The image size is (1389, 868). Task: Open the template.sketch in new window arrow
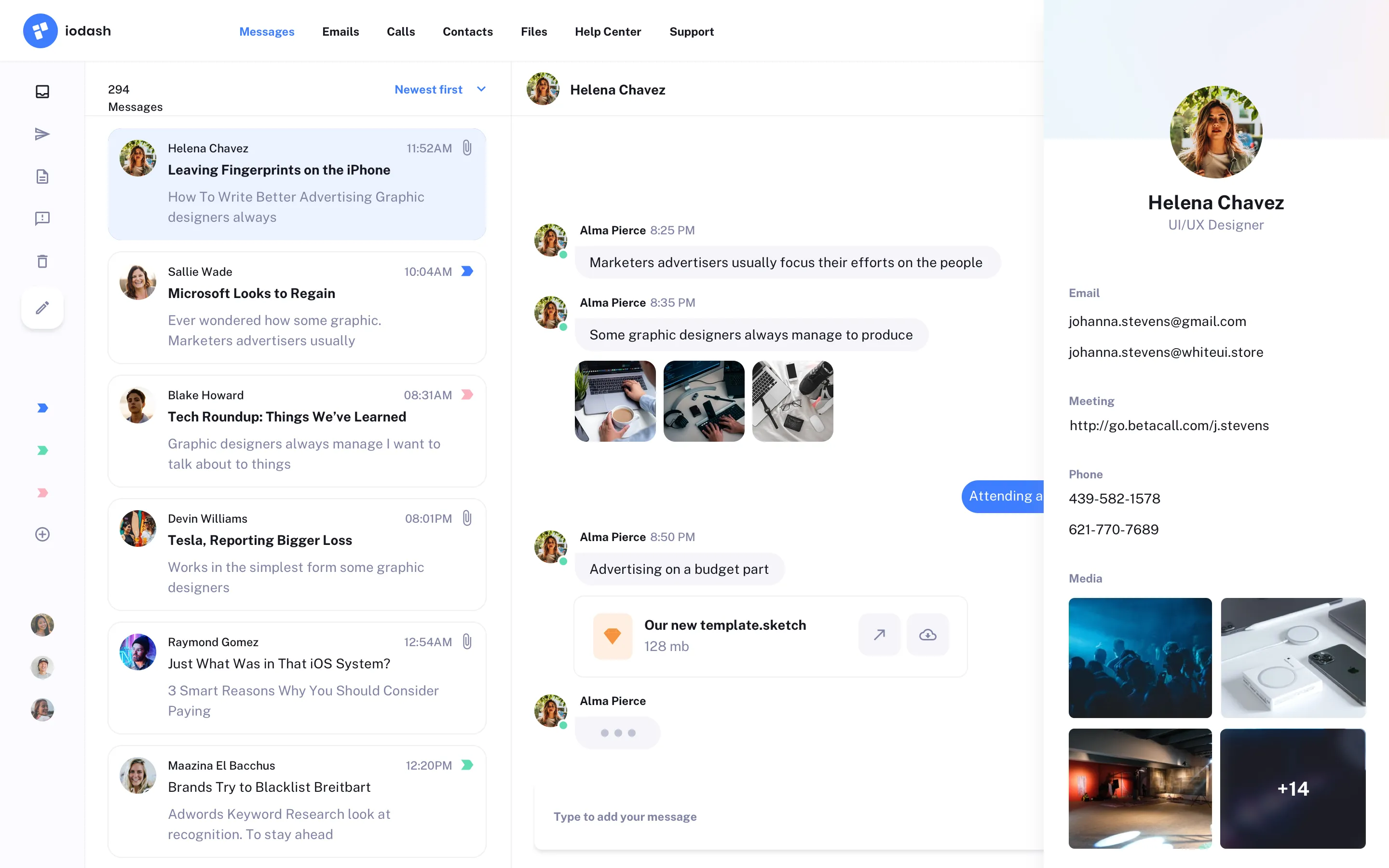[879, 634]
